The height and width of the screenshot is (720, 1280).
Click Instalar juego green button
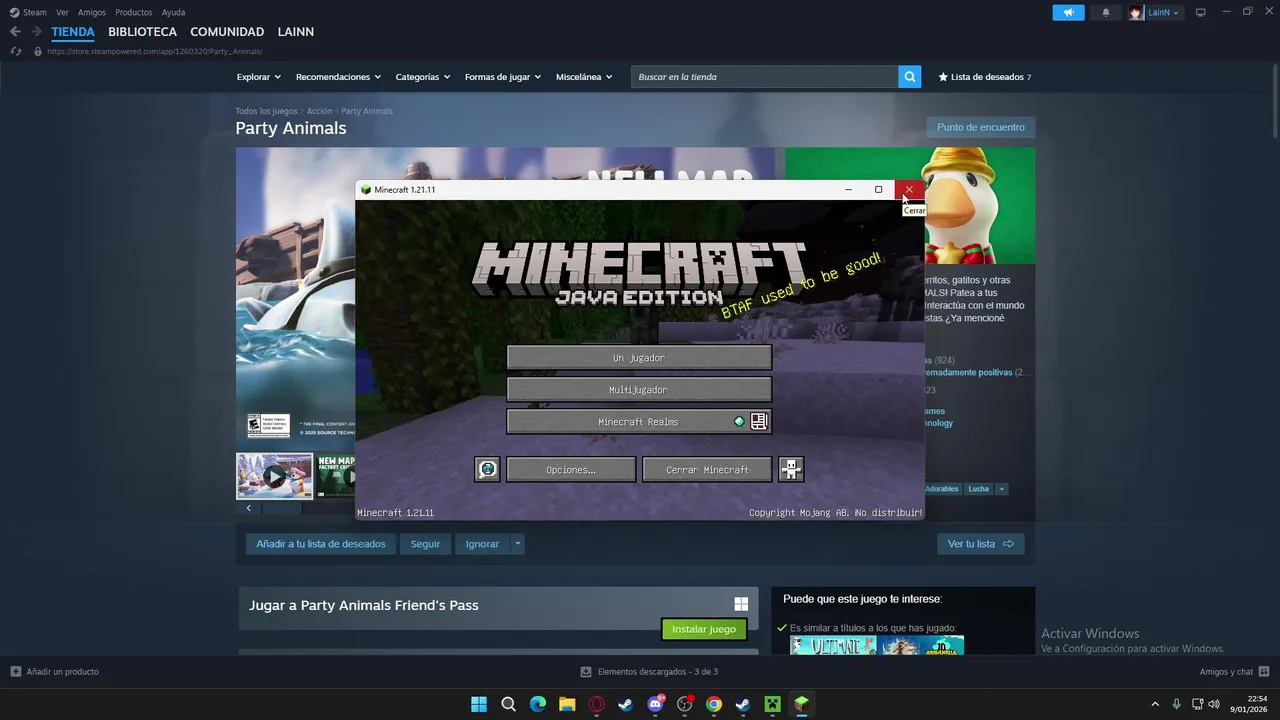tap(704, 629)
